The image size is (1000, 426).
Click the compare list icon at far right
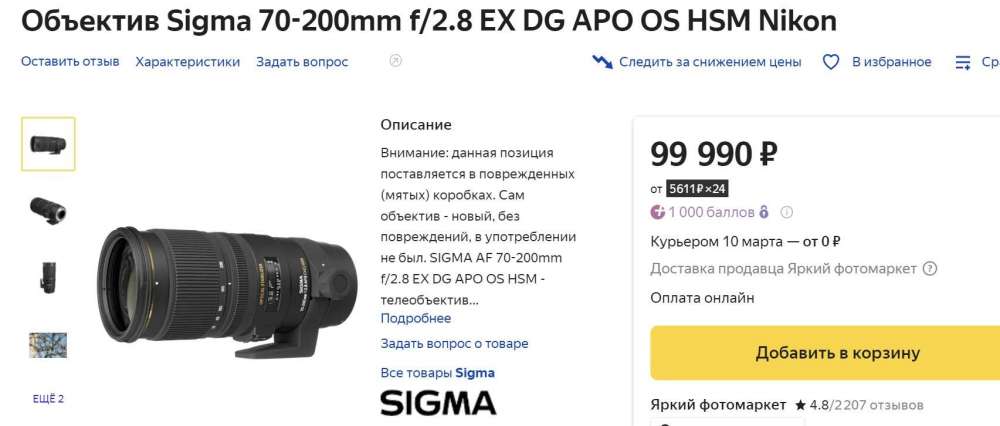(962, 62)
